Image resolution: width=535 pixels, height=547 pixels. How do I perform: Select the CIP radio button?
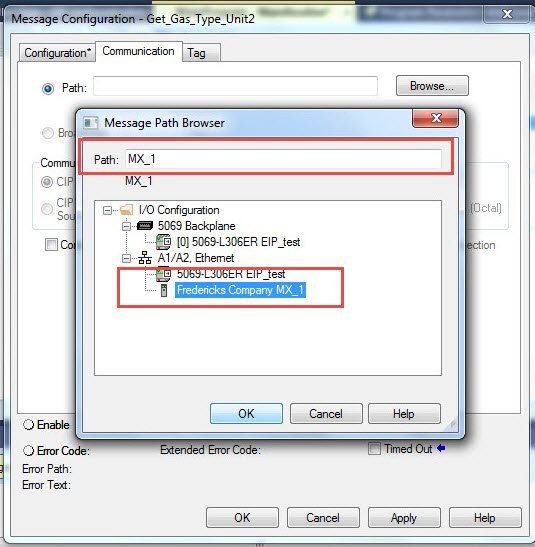(x=47, y=182)
